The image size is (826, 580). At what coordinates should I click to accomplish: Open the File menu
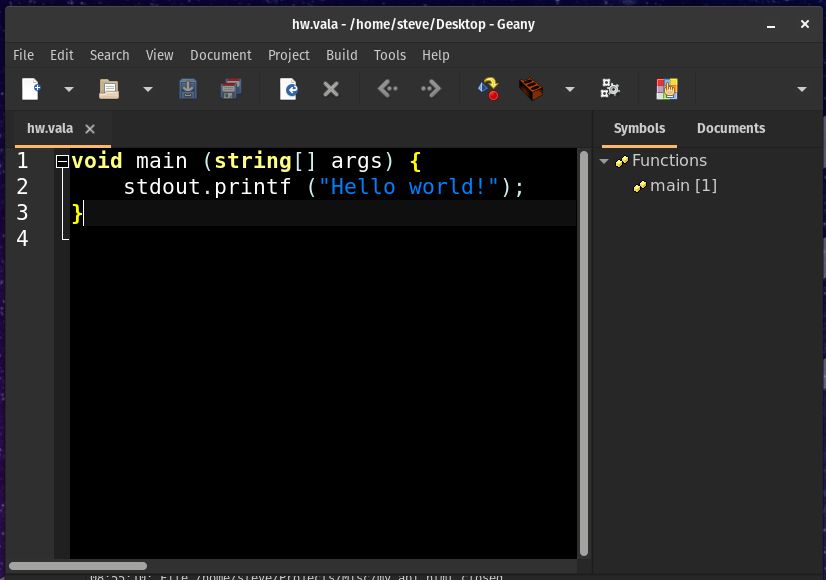(23, 55)
